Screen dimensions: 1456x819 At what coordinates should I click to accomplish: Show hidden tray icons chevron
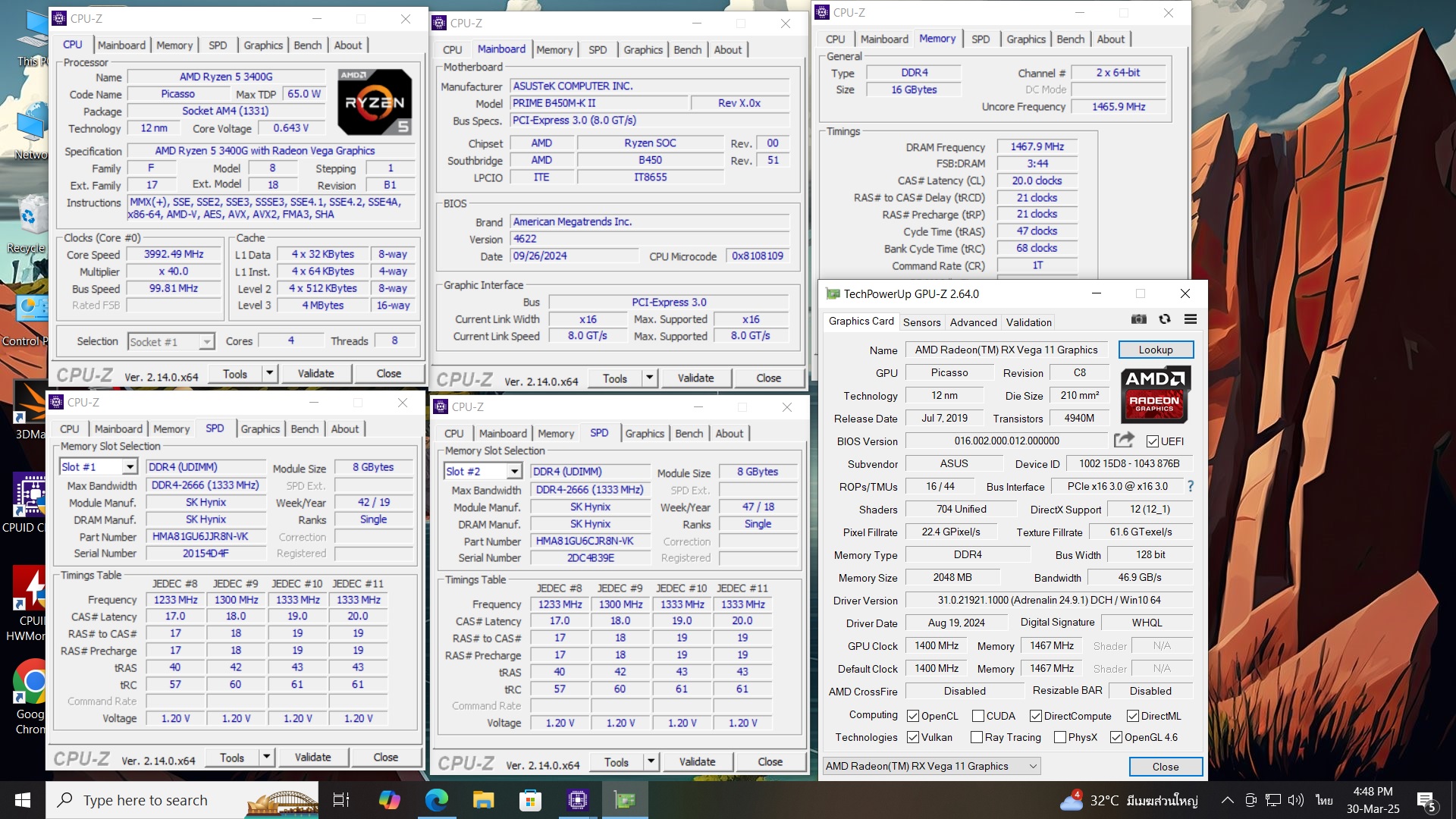(1227, 800)
